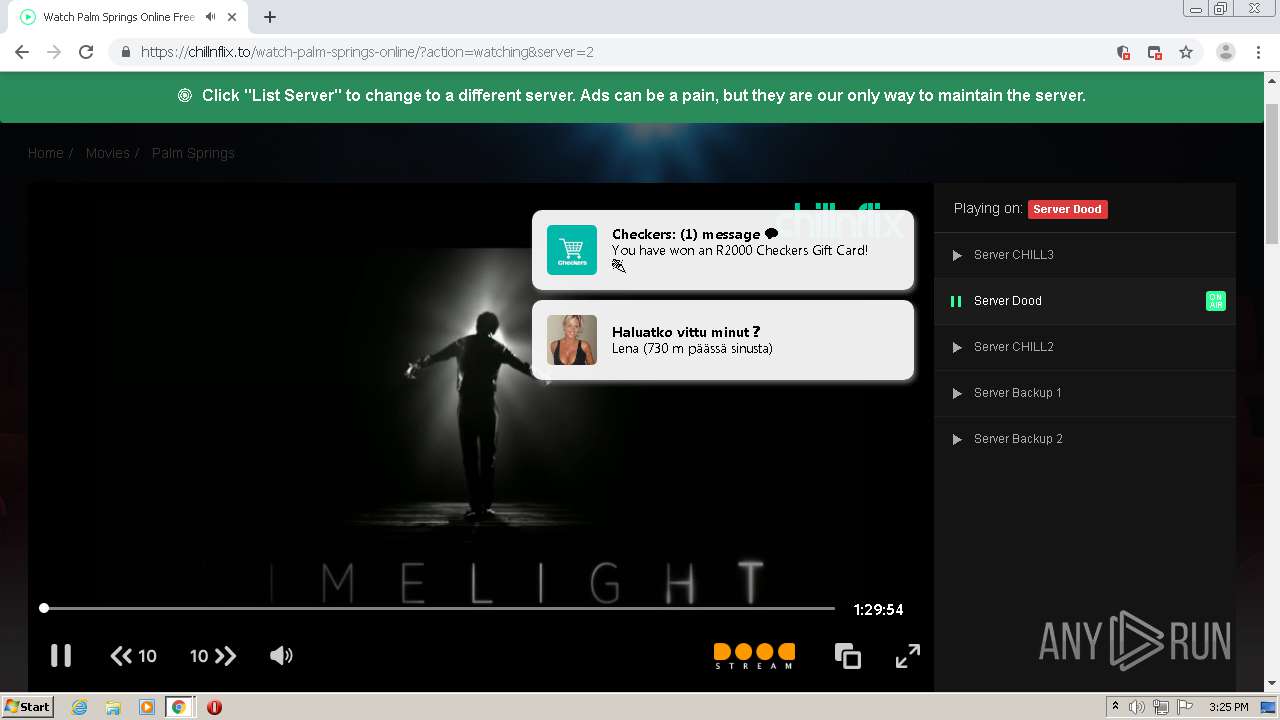Select the Server Dood entry

1085,301
